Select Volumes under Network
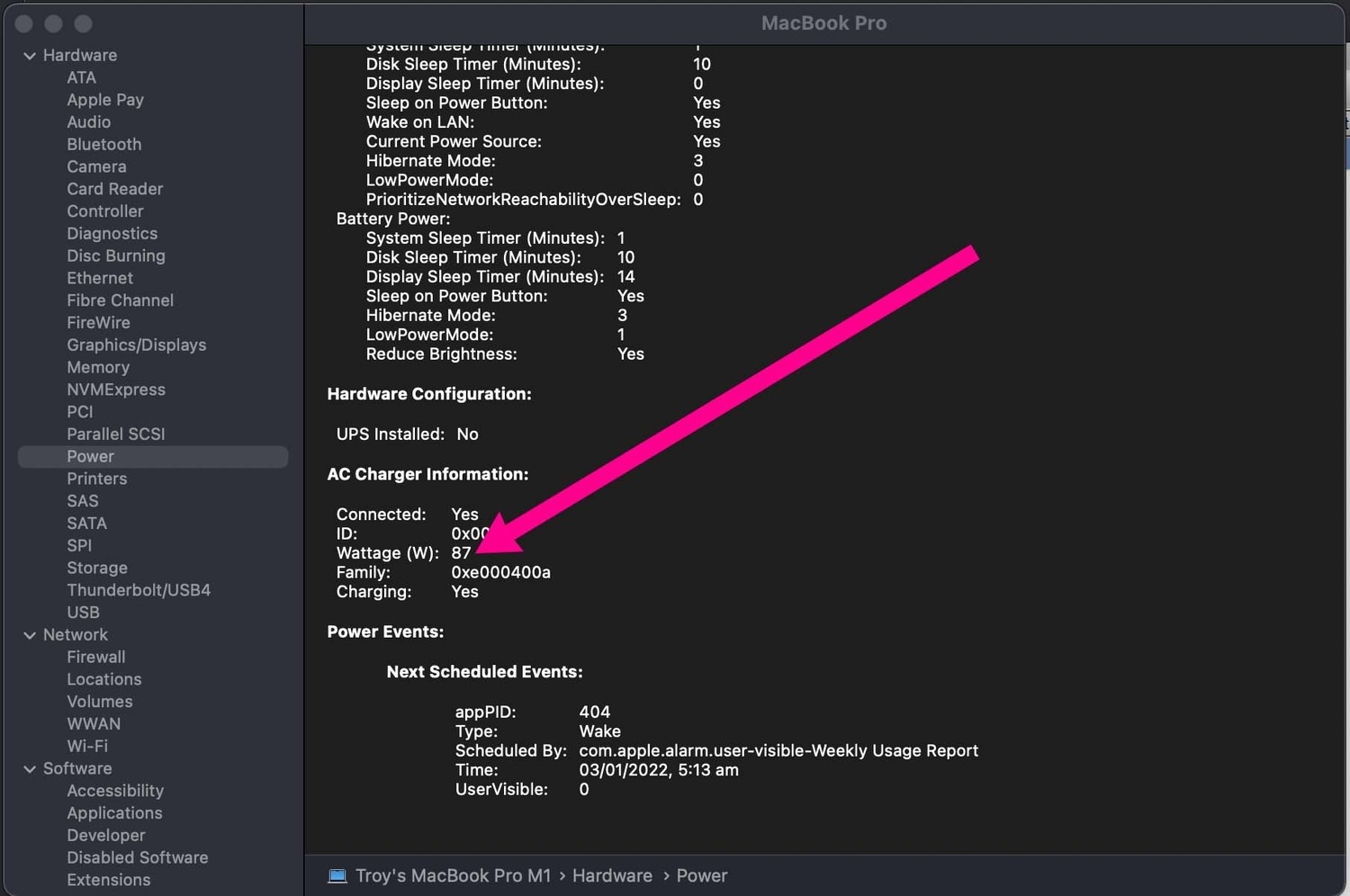This screenshot has height=896, width=1350. [99, 702]
